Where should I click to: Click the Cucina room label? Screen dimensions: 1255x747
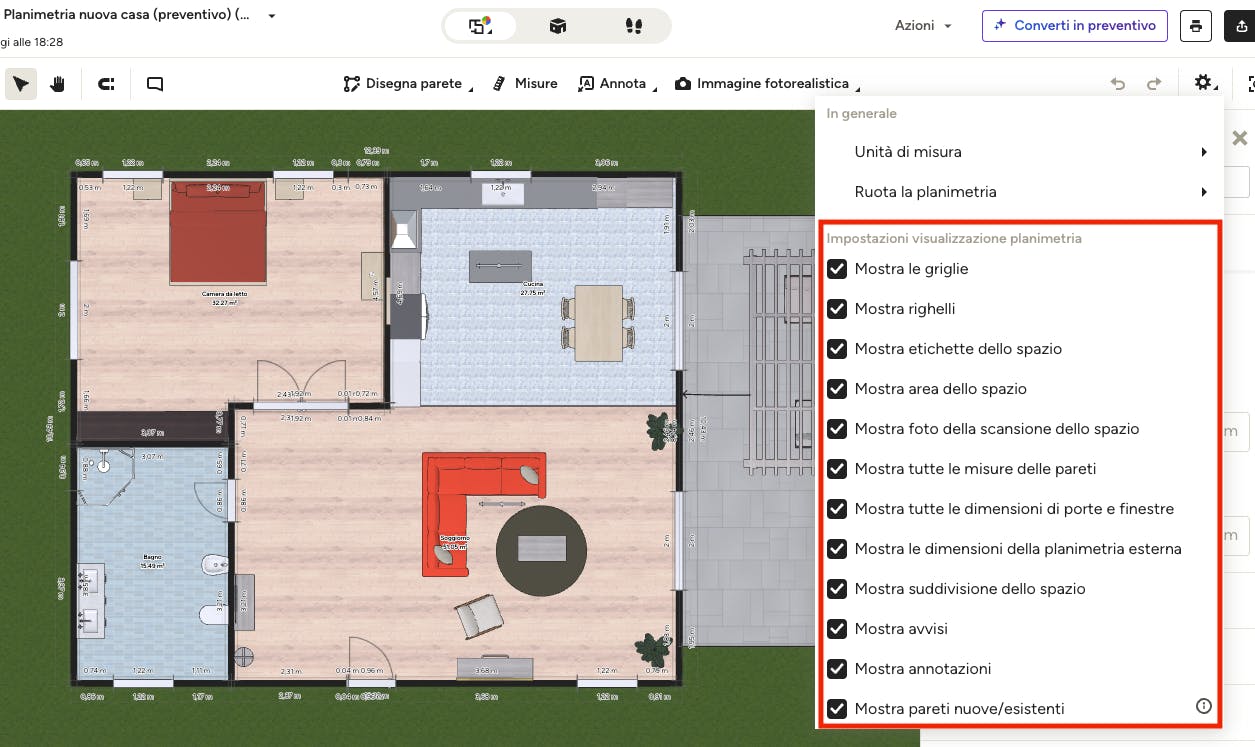point(532,284)
